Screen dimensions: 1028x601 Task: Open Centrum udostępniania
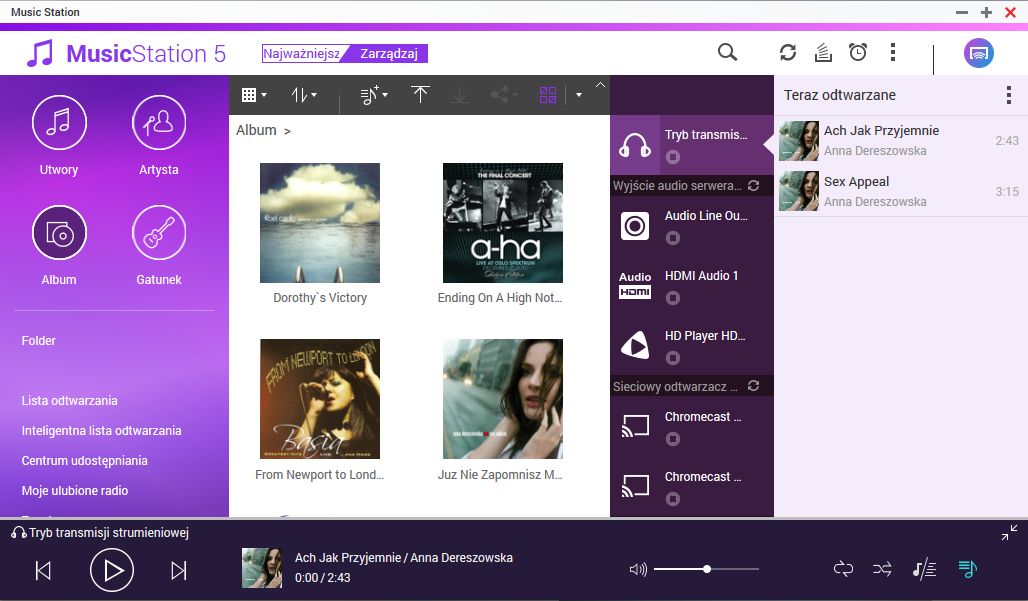point(85,461)
